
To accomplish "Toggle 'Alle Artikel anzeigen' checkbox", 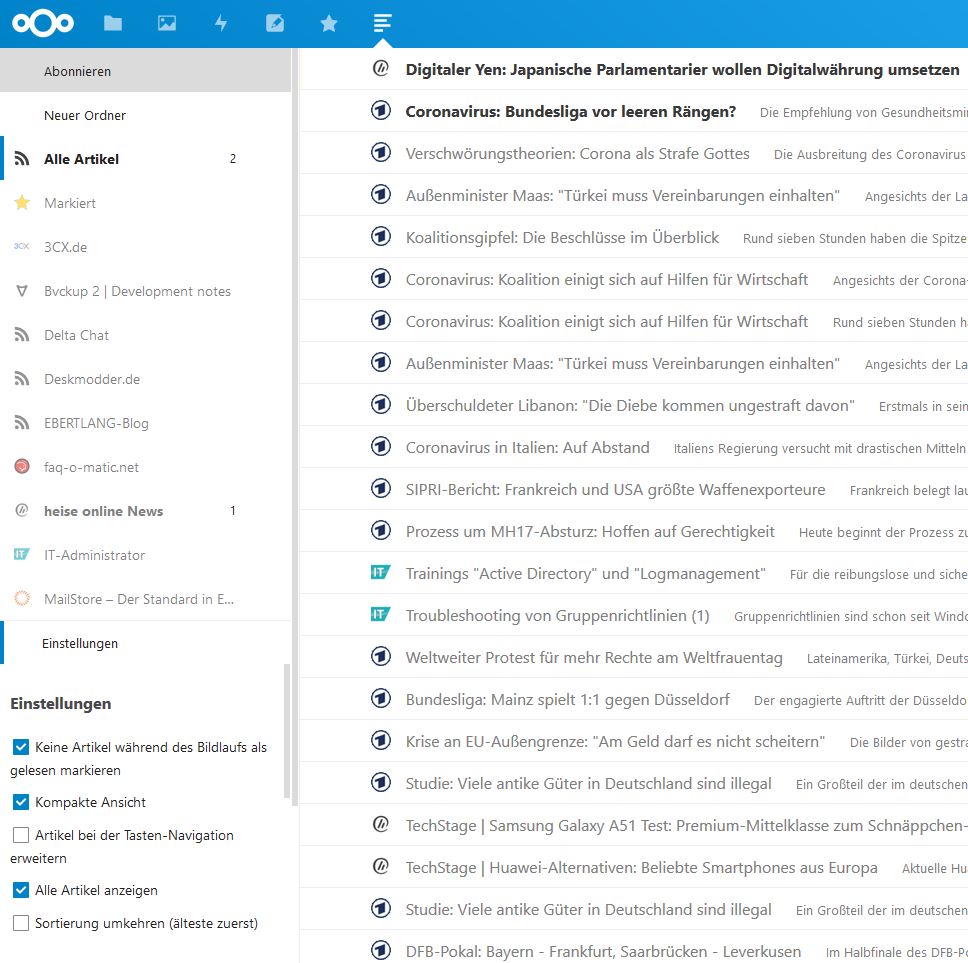I will click(21, 890).
